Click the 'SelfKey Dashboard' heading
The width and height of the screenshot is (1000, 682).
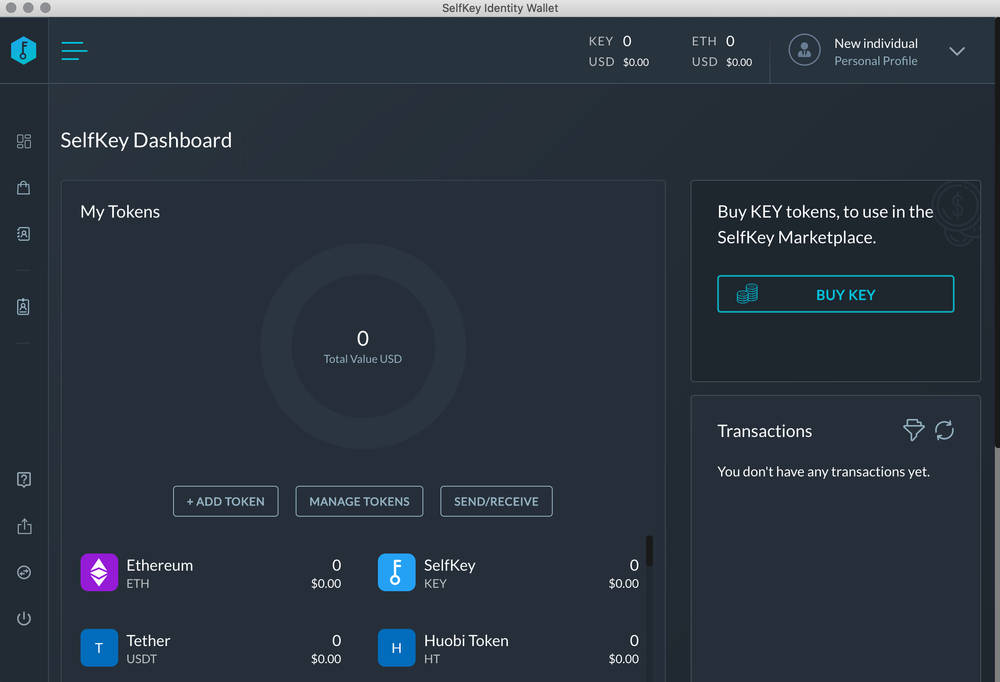coord(146,140)
